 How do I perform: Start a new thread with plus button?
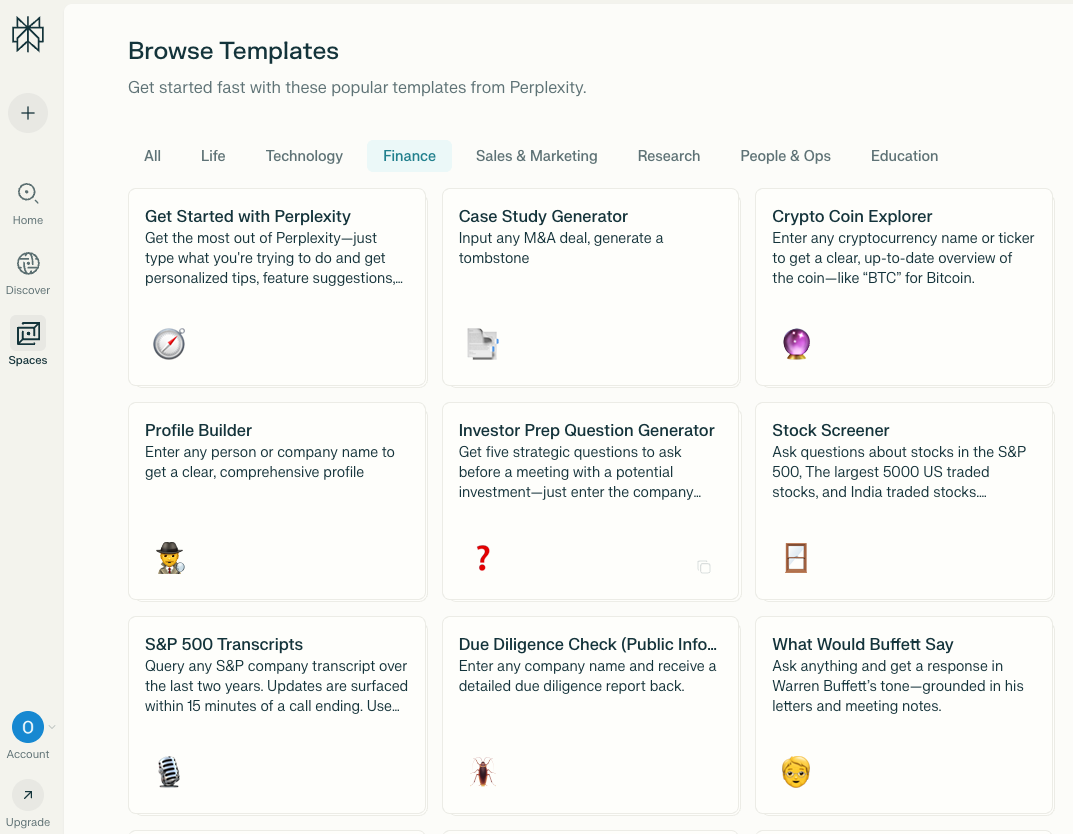[28, 113]
